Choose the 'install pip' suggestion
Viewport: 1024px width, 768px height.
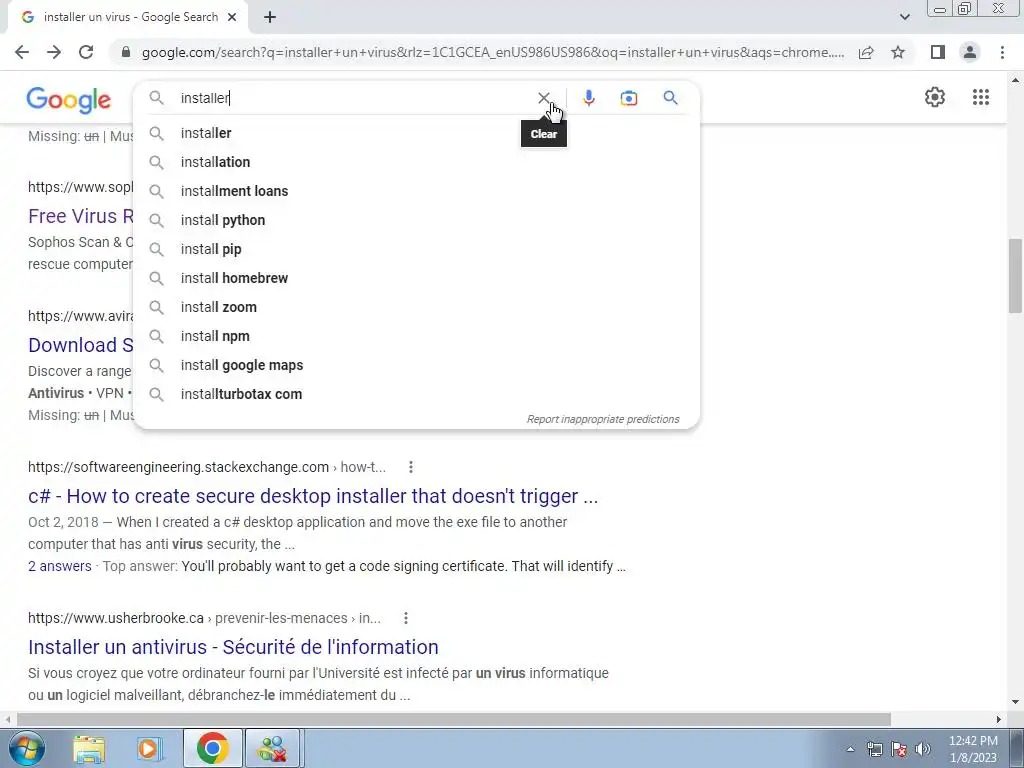[x=416, y=249]
